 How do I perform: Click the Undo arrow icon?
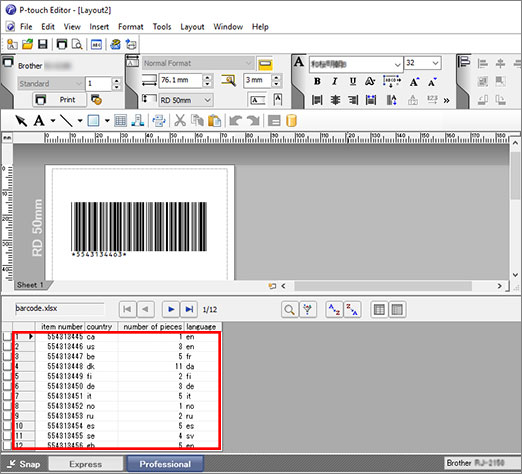click(236, 121)
